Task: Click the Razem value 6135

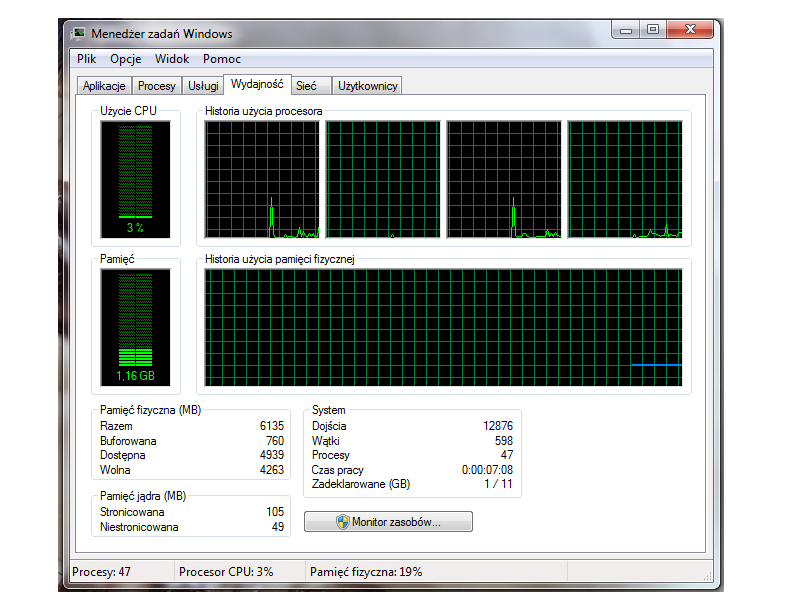Action: click(271, 426)
